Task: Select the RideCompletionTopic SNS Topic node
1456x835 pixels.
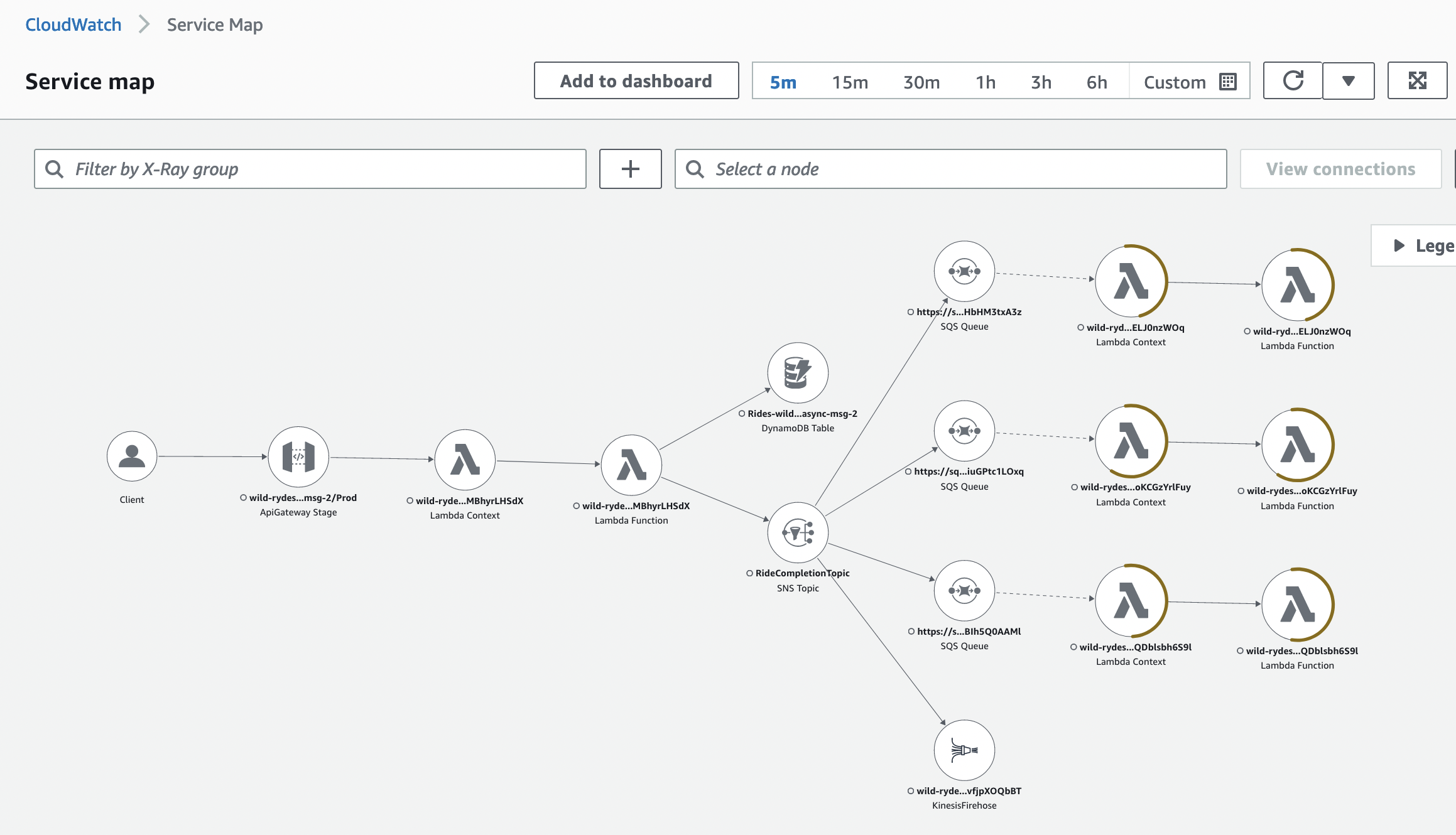Action: coord(798,532)
